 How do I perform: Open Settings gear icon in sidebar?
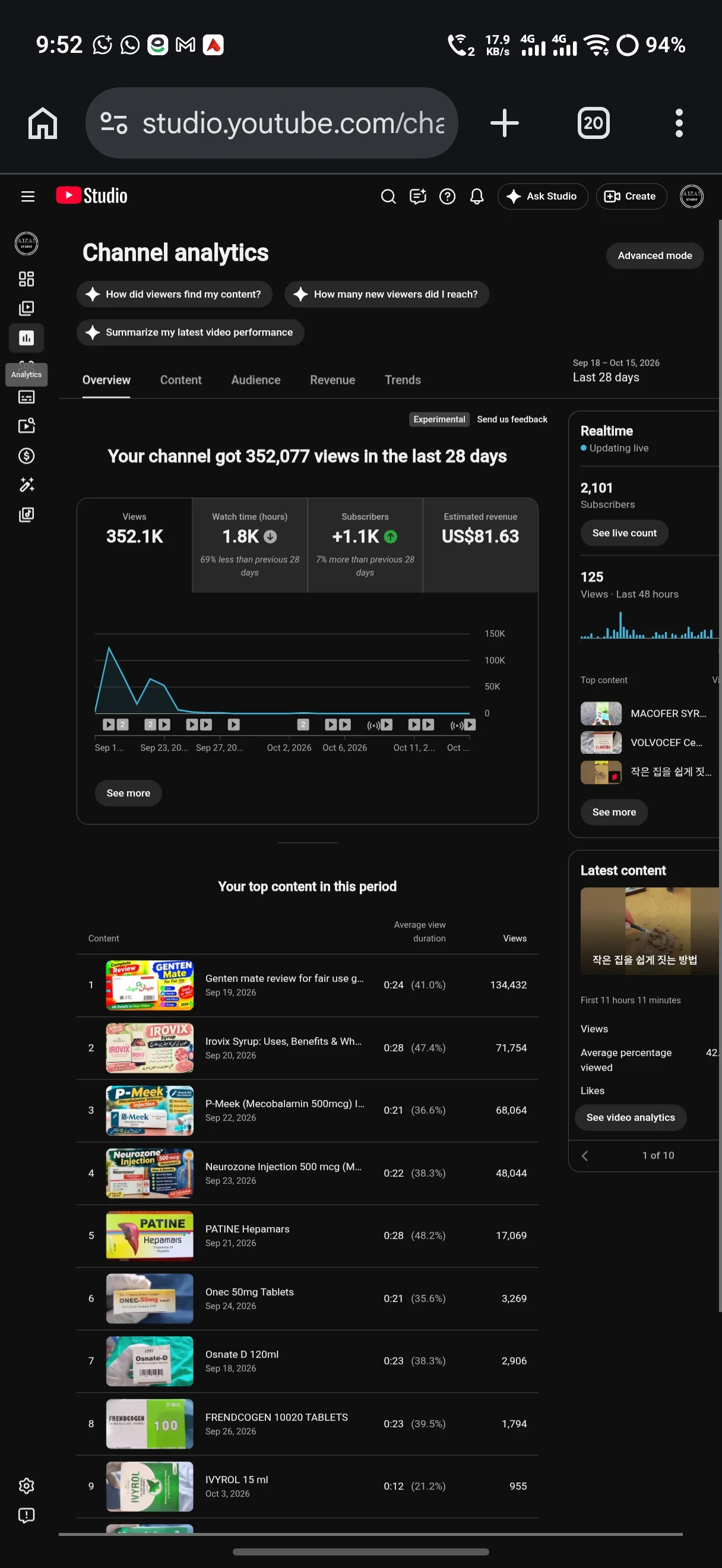coord(27,1486)
